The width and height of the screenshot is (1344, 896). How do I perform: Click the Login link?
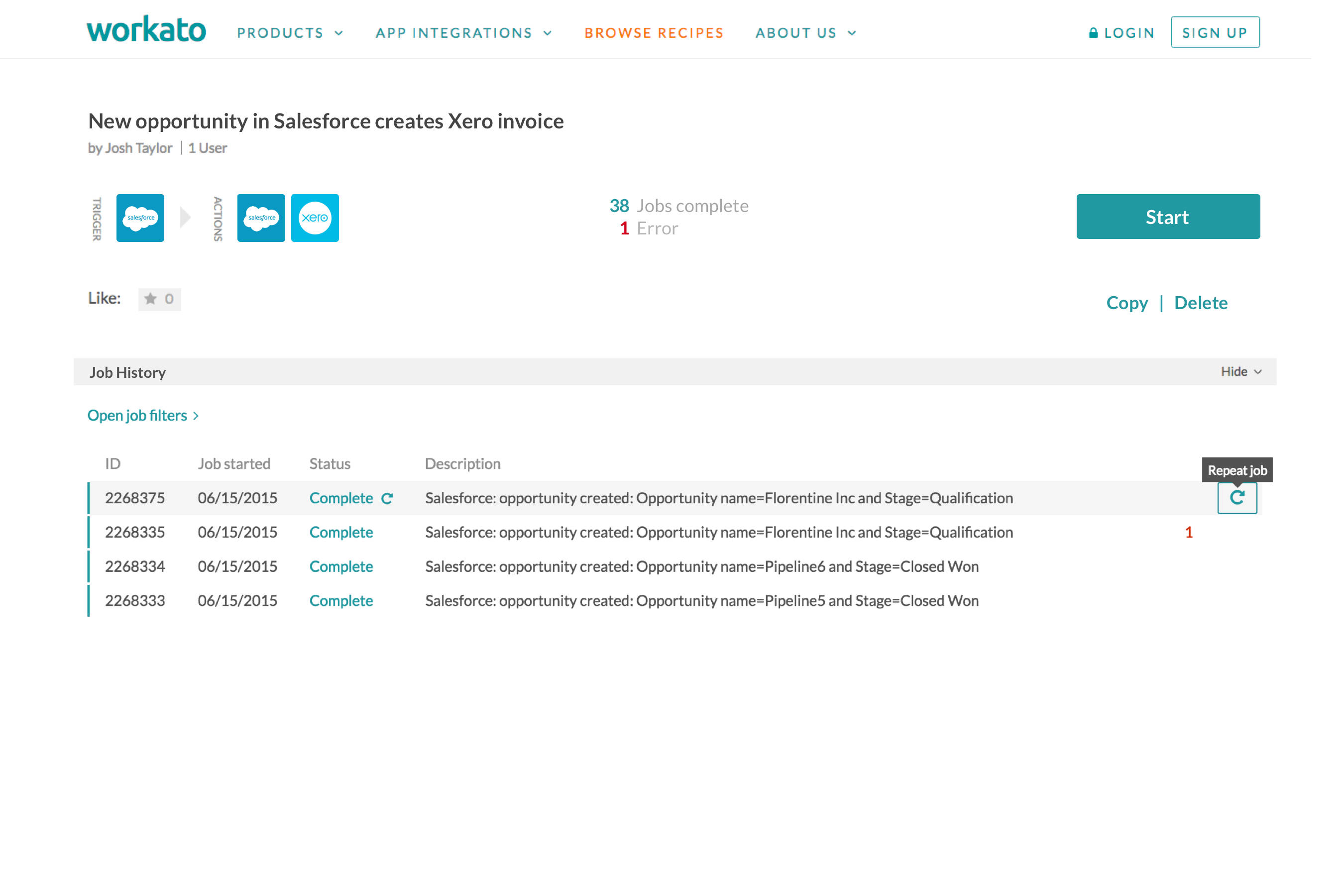click(1121, 33)
